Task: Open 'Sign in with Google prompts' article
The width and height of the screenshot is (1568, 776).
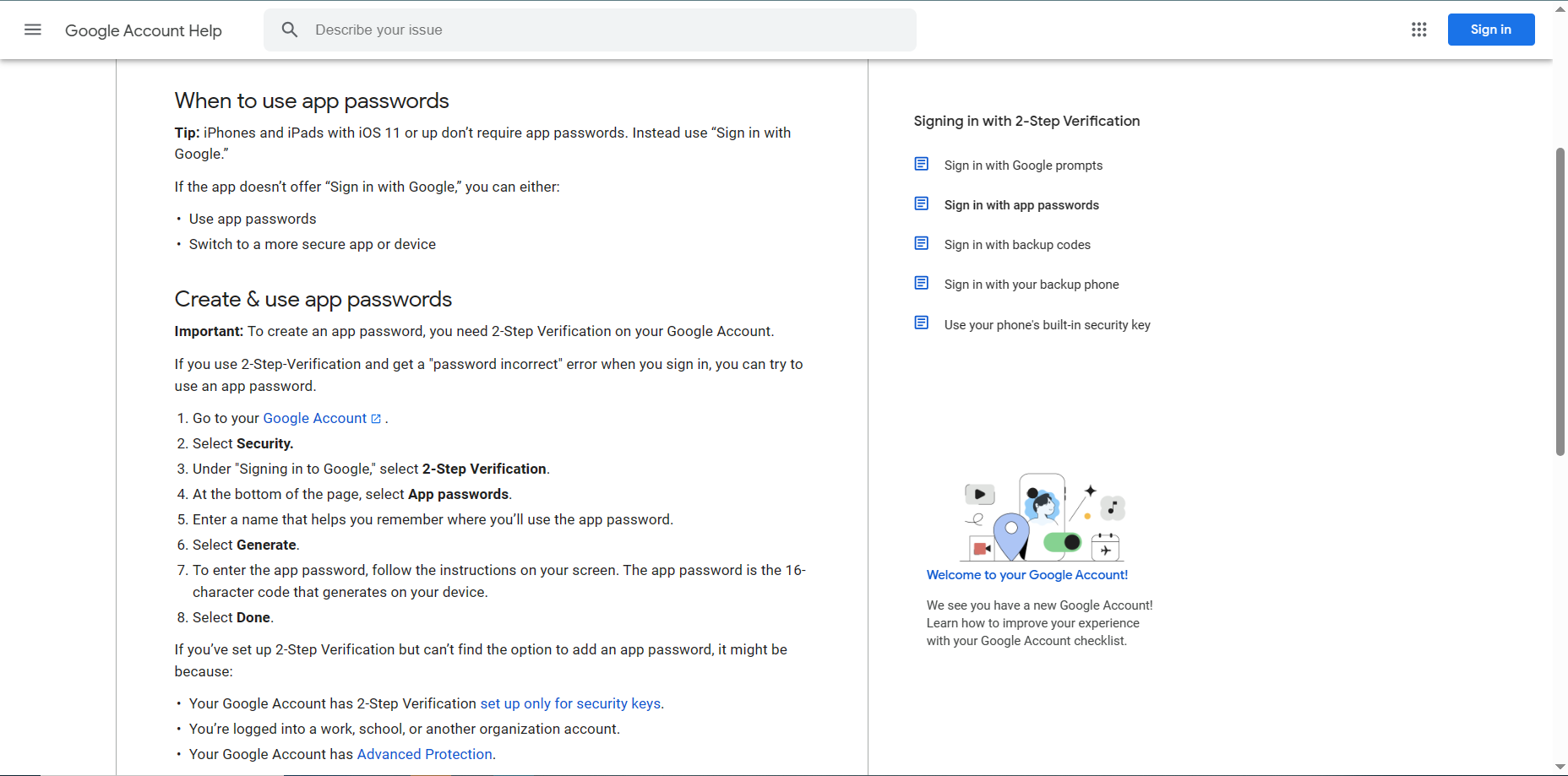Action: (1023, 166)
